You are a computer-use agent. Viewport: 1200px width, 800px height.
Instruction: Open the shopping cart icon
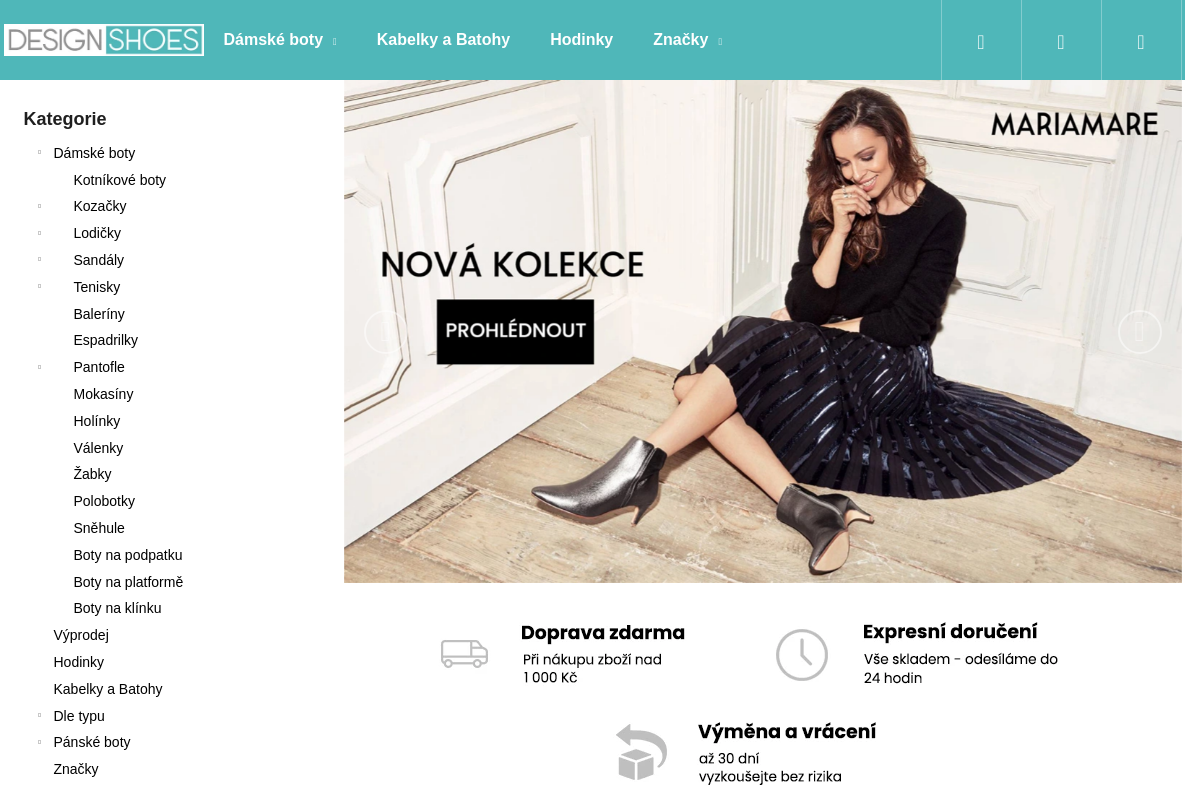click(1140, 41)
